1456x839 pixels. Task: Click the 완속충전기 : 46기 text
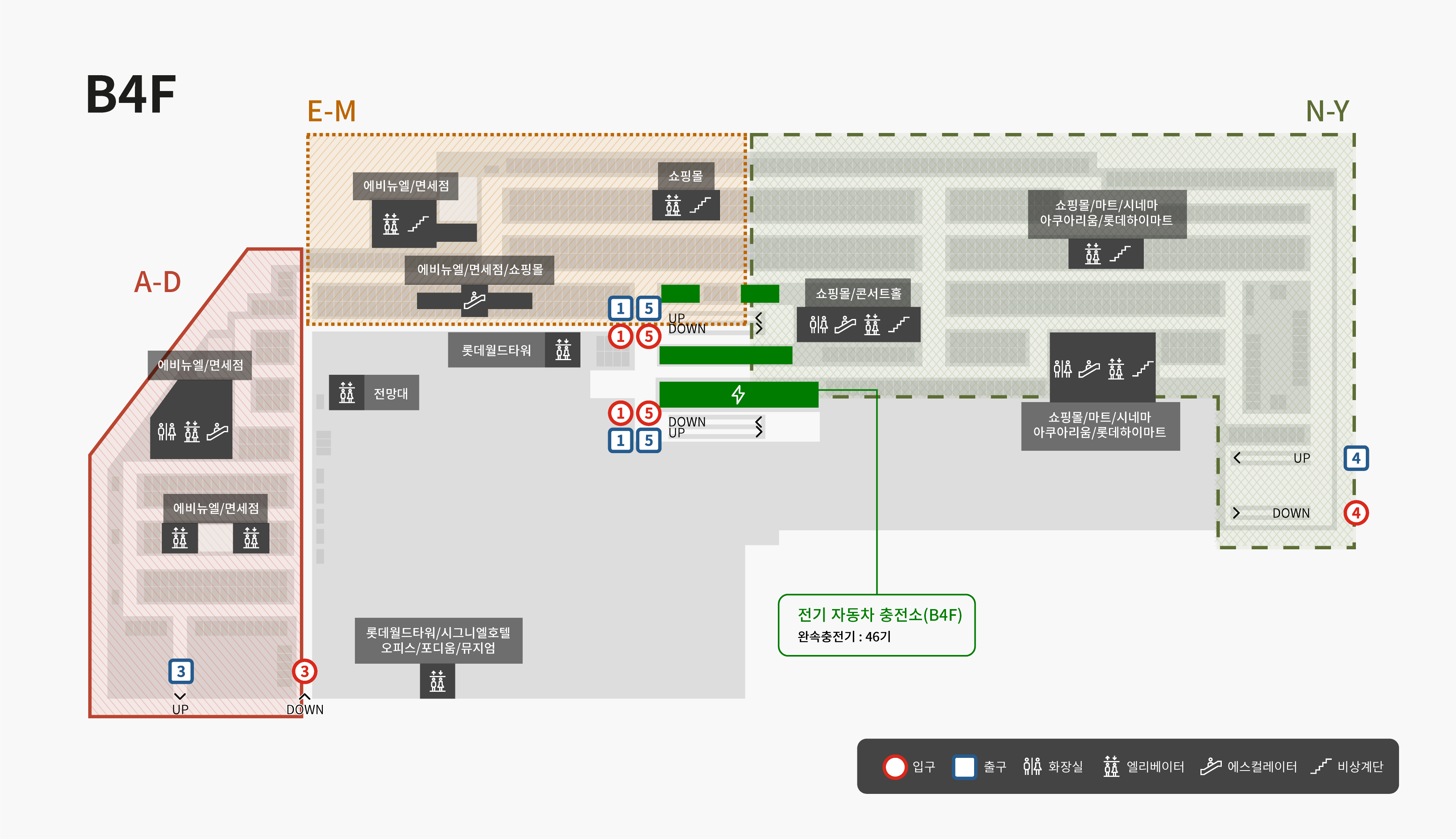844,636
